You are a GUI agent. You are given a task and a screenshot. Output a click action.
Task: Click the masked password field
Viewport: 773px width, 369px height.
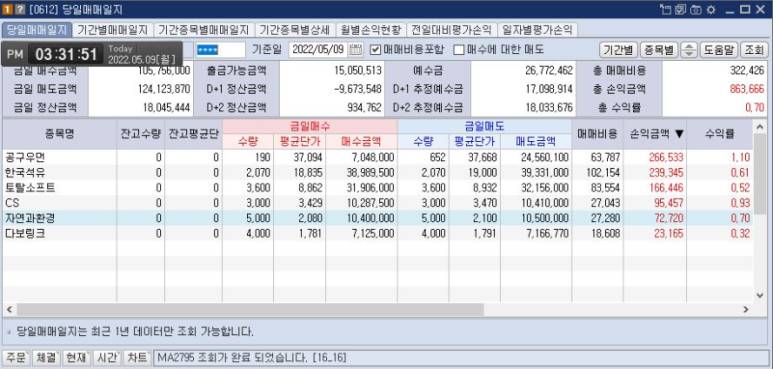tap(220, 49)
